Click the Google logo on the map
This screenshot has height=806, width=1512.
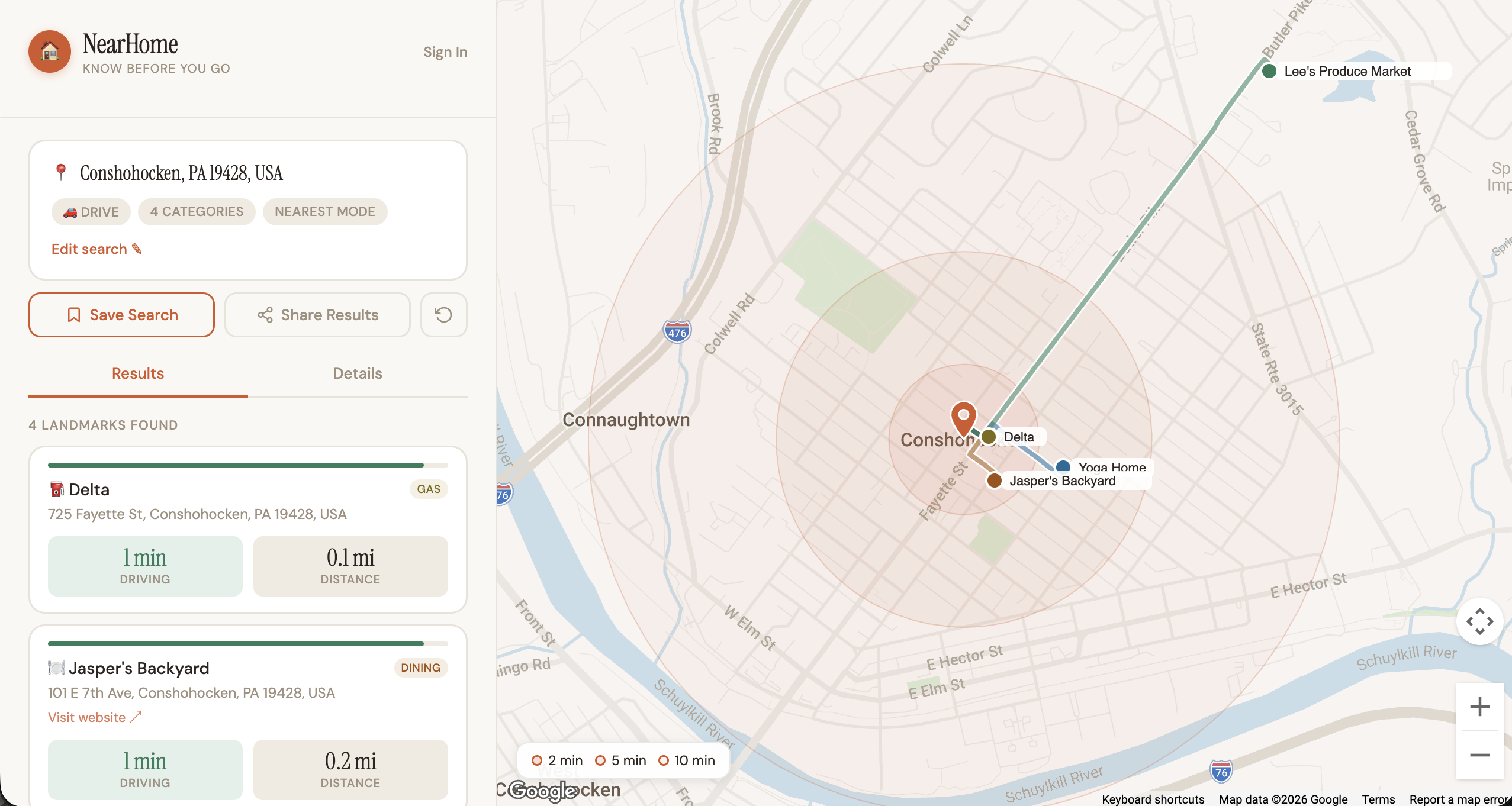[x=542, y=791]
